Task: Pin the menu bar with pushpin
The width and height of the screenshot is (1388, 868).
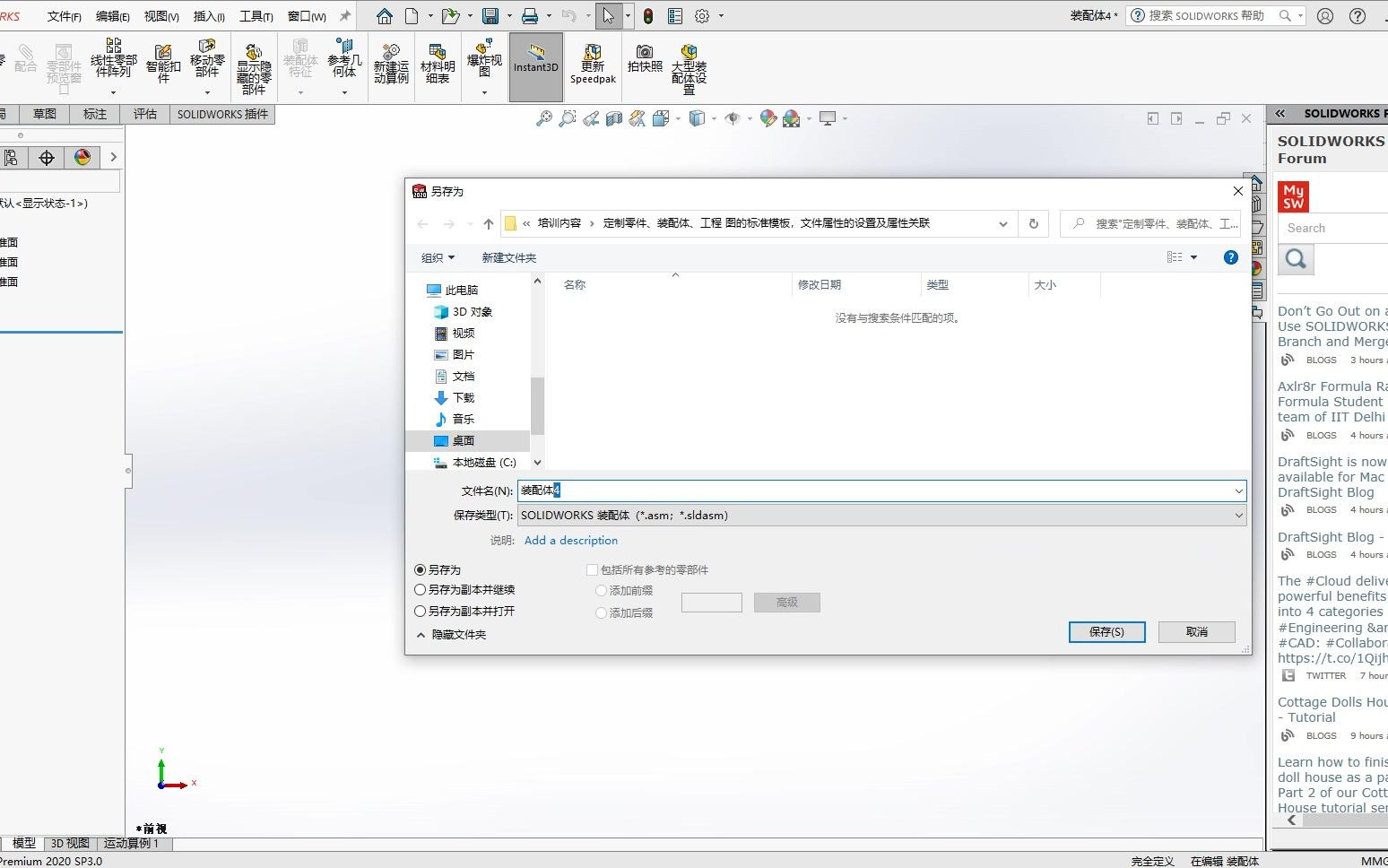Action: point(344,16)
